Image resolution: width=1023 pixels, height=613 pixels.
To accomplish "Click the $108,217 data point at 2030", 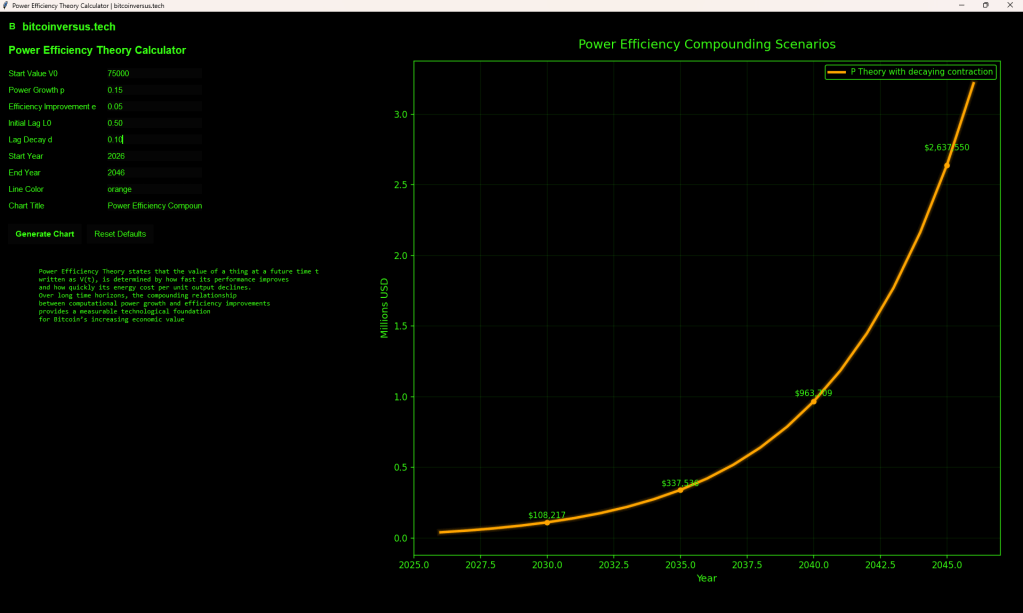I will coord(547,523).
